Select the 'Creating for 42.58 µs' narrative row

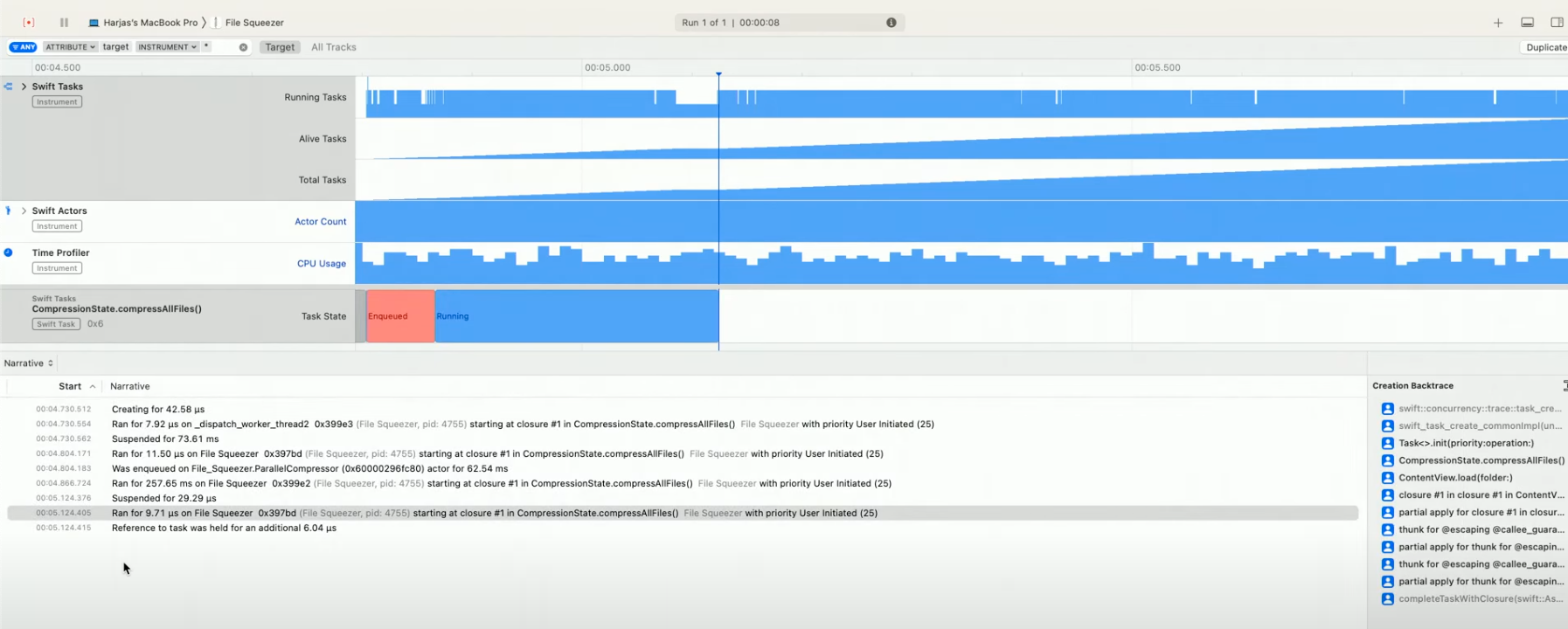pyautogui.click(x=683, y=409)
